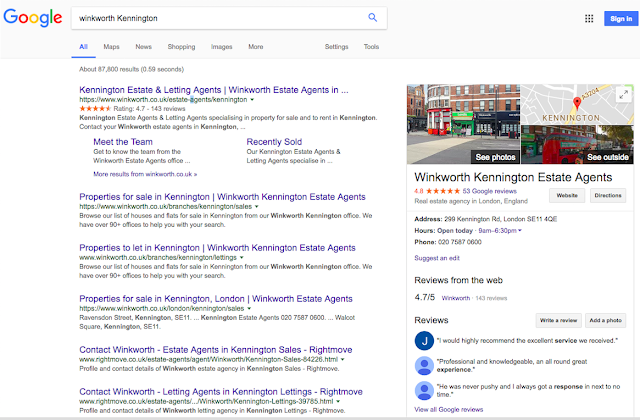Viewport: 640px width, 420px height.
Task: Click 'Write a review' button
Action: [x=558, y=320]
